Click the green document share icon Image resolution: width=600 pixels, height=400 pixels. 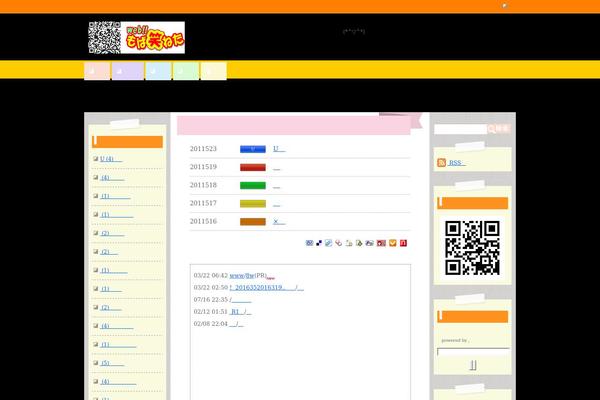[x=359, y=243]
